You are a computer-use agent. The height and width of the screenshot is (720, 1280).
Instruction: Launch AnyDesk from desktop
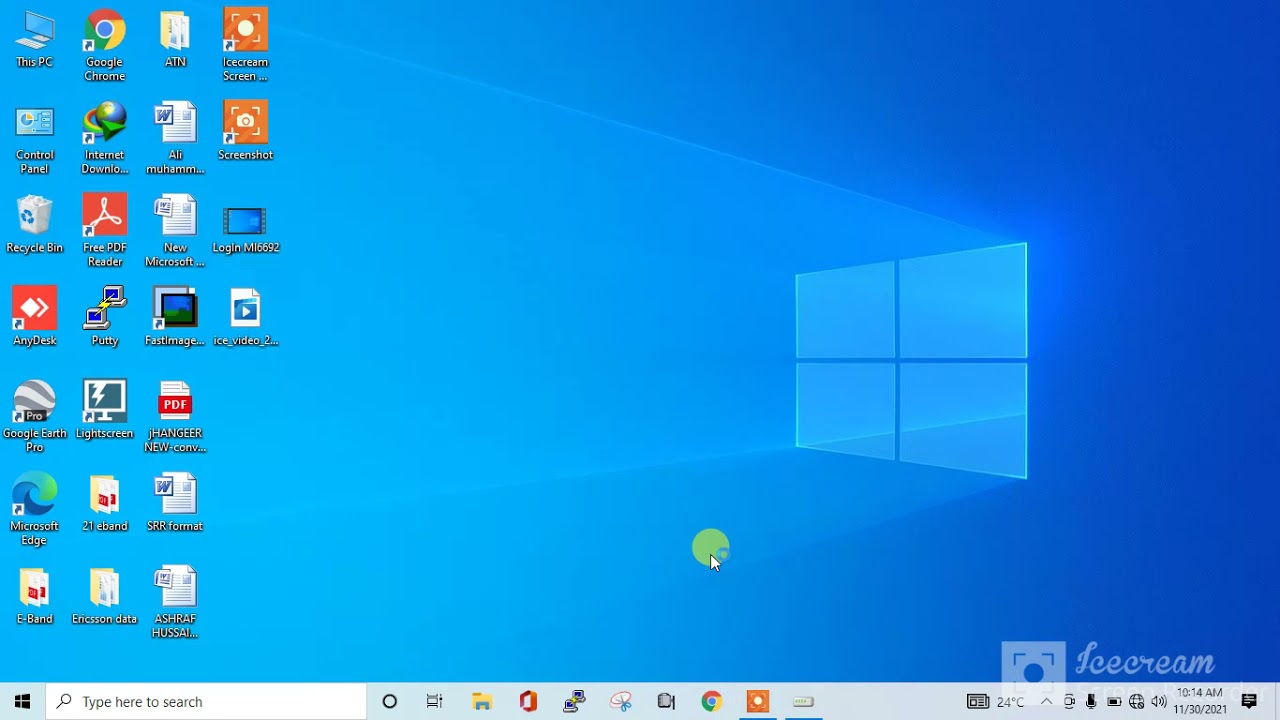click(x=34, y=318)
